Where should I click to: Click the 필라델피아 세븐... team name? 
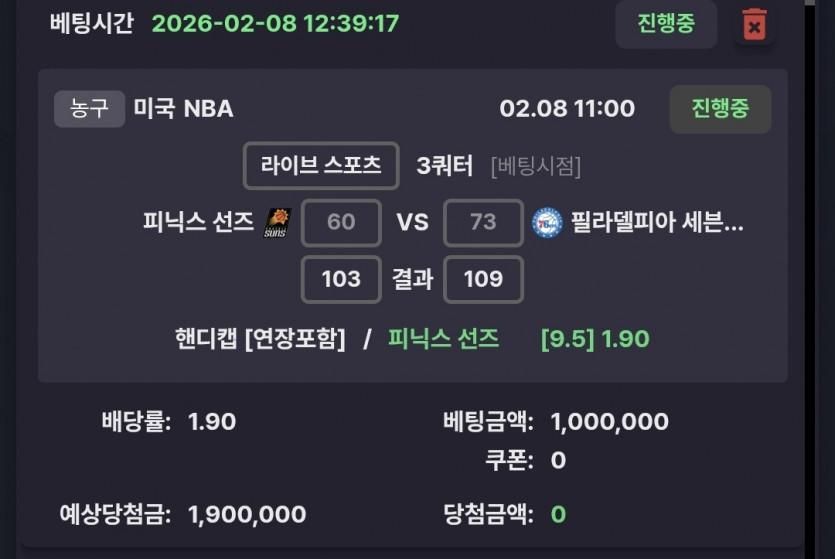(657, 222)
